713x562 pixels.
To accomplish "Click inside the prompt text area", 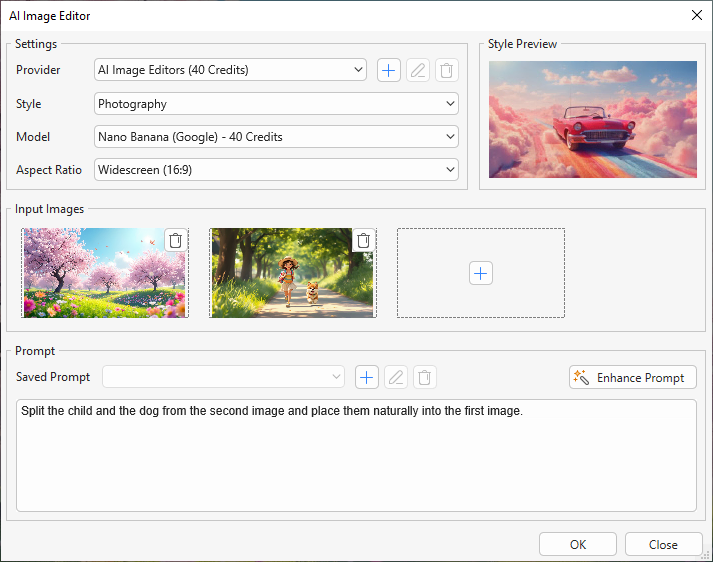I will pyautogui.click(x=356, y=456).
